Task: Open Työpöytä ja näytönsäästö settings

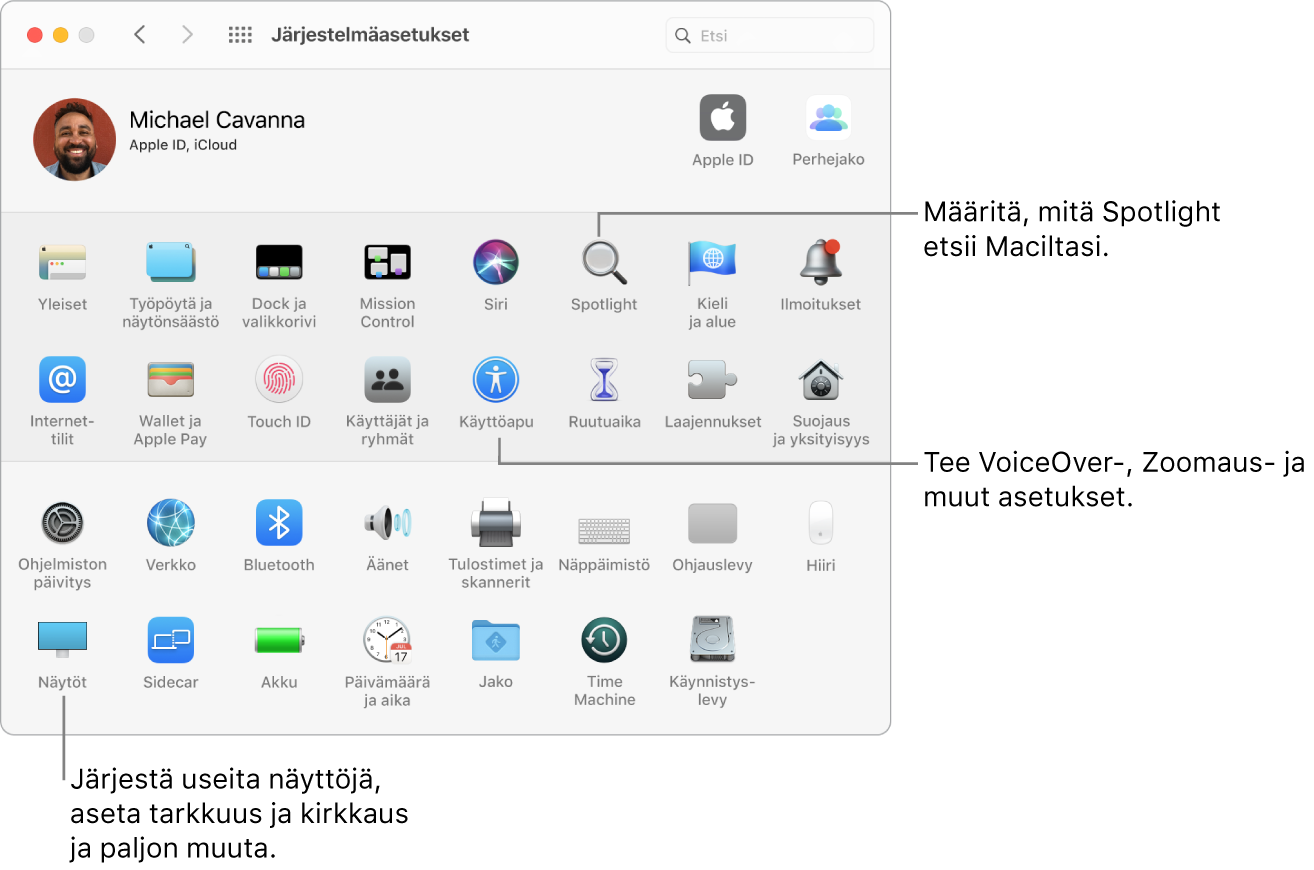Action: coord(171,263)
